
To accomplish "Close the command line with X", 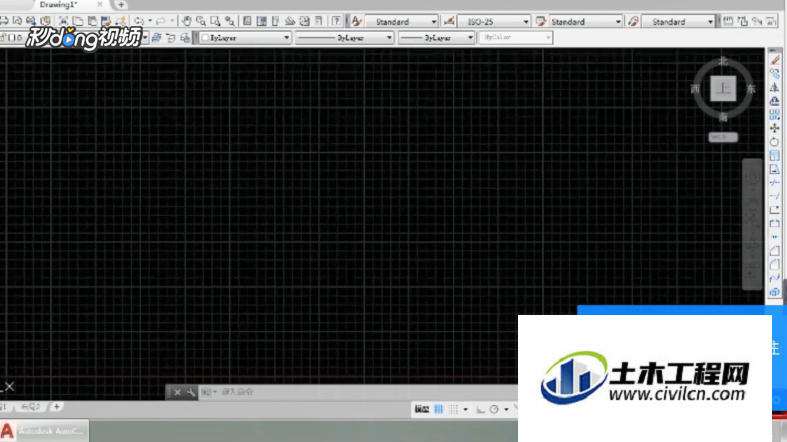I will [177, 392].
